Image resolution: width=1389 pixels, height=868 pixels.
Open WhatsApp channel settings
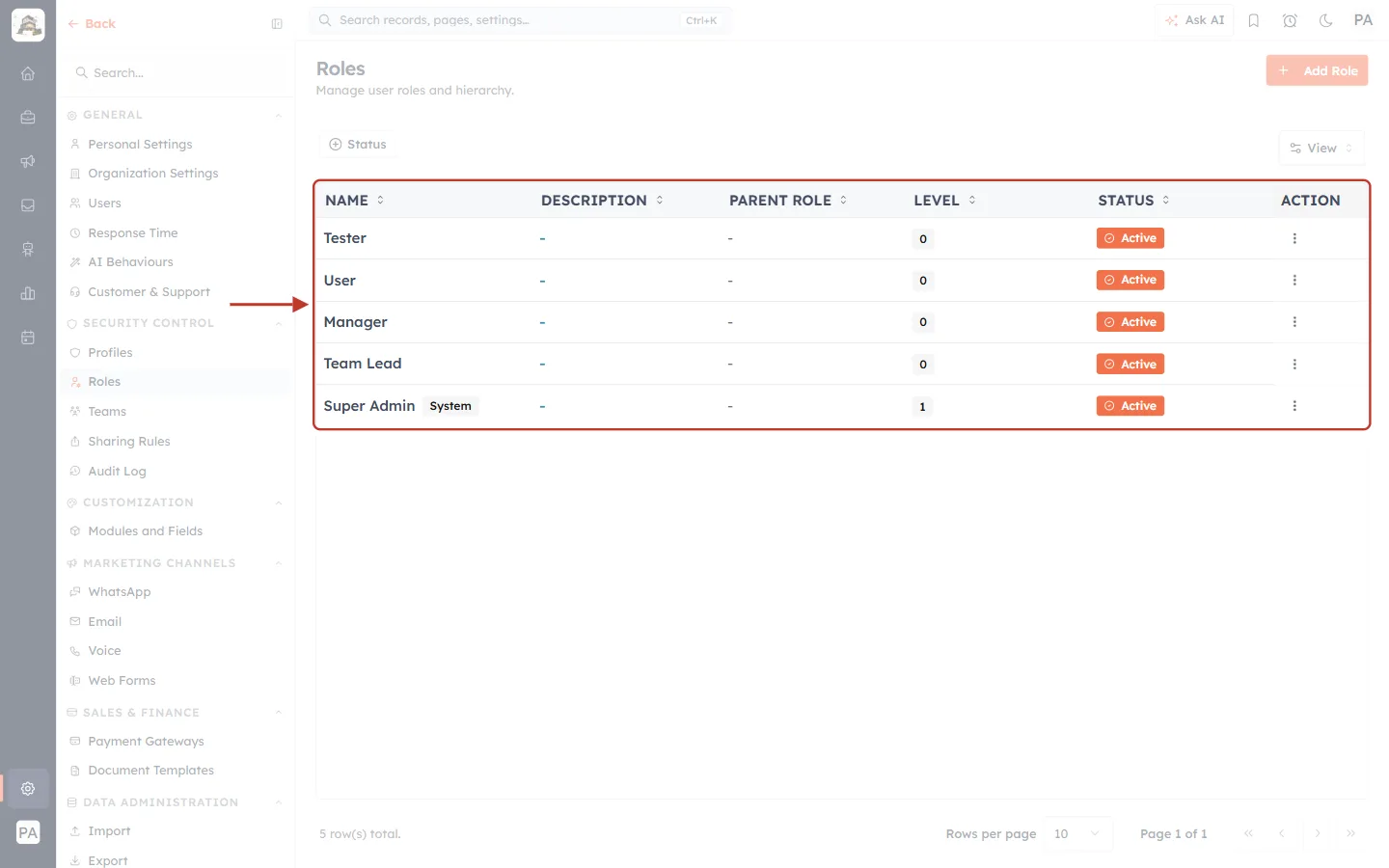point(120,592)
